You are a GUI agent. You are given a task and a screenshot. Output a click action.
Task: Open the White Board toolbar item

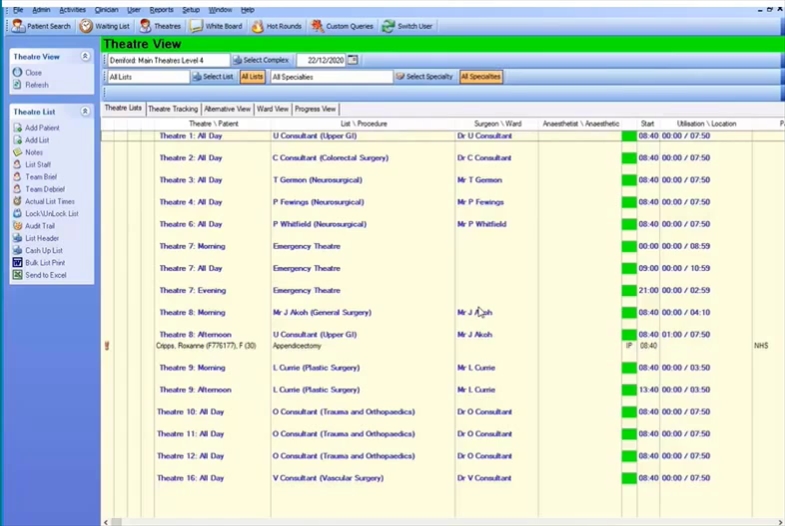click(216, 26)
